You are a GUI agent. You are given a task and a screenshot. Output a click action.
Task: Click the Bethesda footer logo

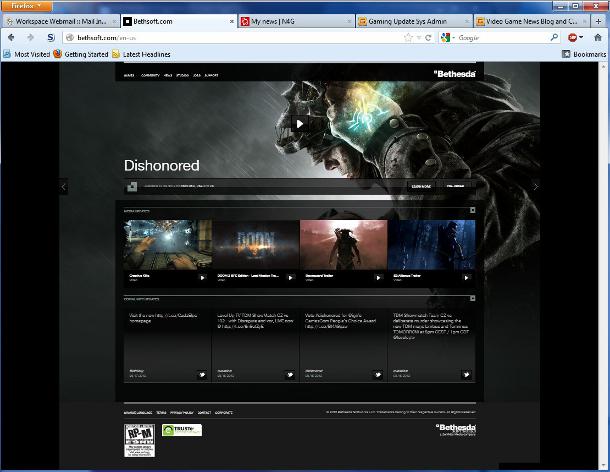(x=456, y=429)
